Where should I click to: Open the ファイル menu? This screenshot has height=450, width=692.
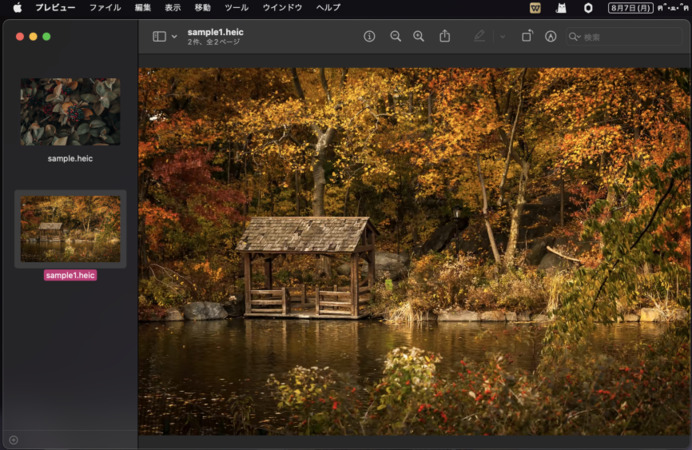pyautogui.click(x=105, y=7)
